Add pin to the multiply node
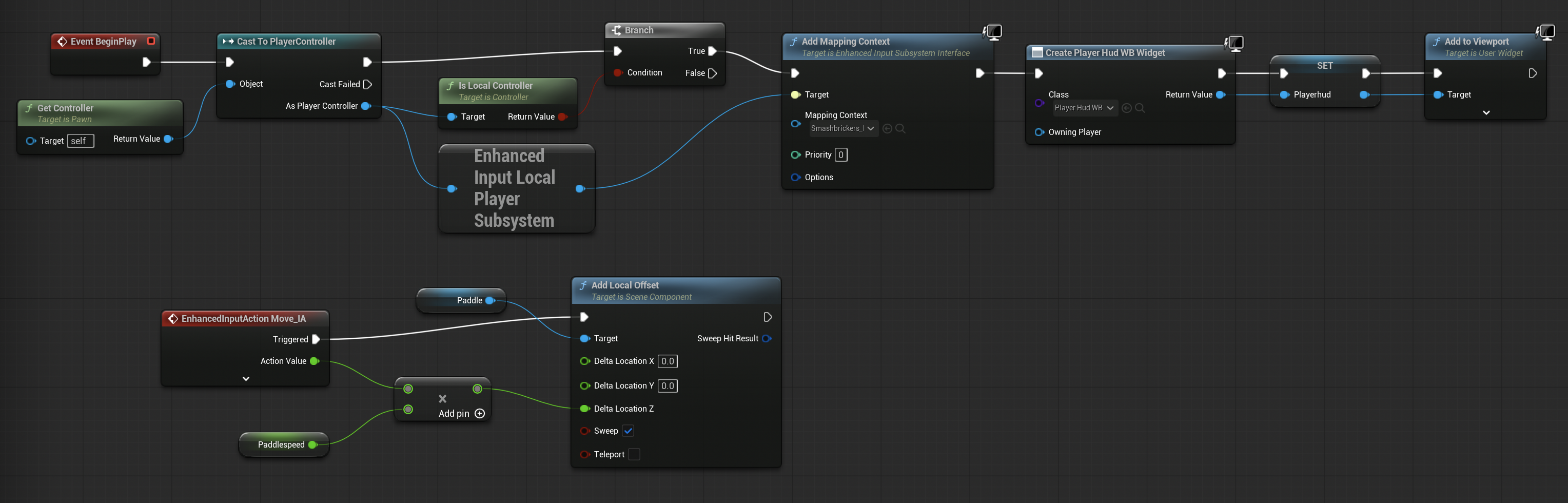The height and width of the screenshot is (503, 1568). (461, 414)
